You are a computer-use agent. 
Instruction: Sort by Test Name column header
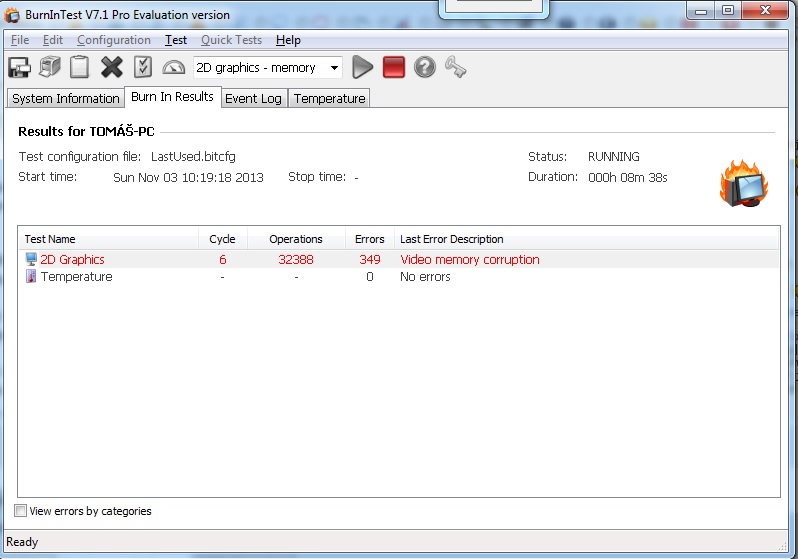108,239
